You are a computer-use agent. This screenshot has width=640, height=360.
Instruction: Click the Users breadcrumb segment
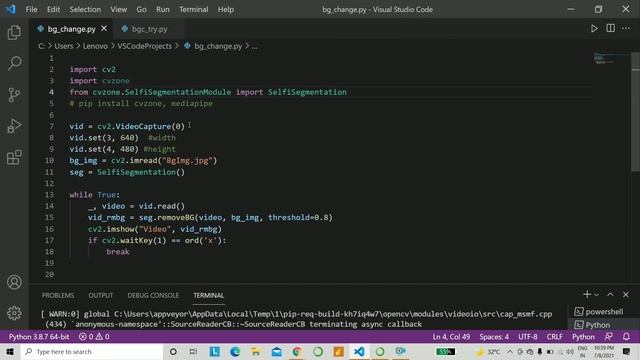(64, 46)
